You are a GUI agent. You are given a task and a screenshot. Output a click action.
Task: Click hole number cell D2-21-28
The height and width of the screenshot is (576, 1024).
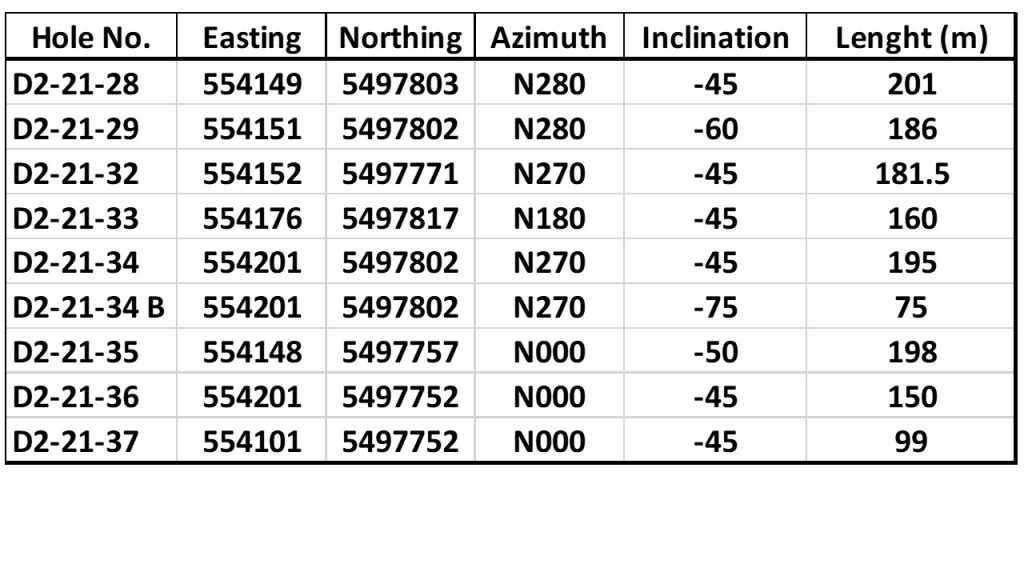tap(76, 84)
